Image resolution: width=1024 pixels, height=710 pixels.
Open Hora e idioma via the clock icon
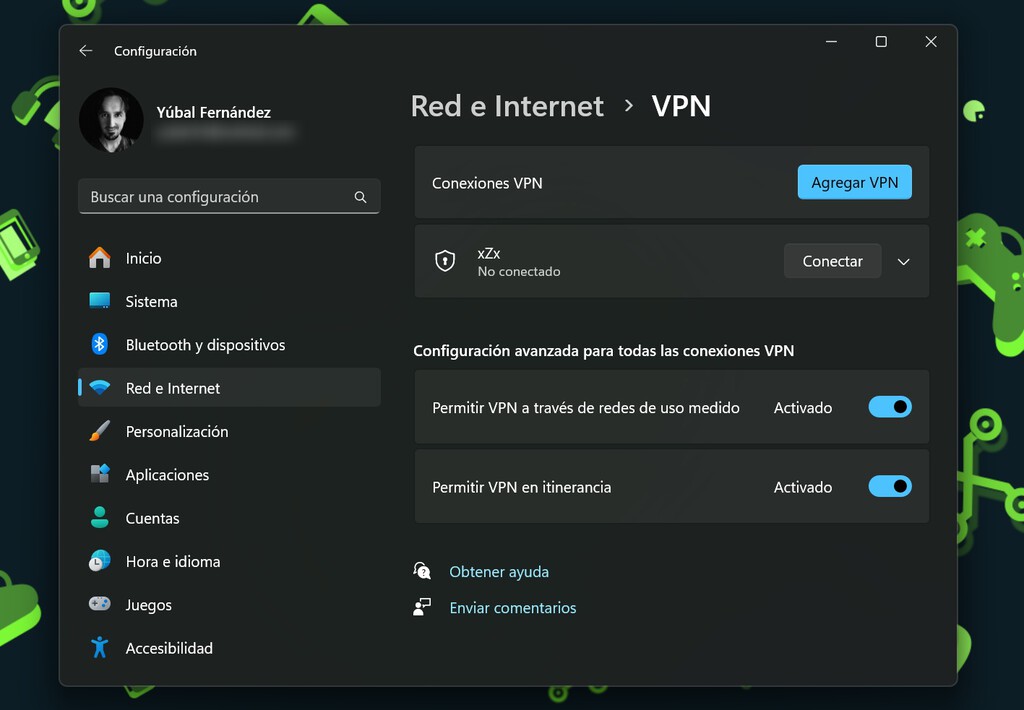[x=100, y=561]
